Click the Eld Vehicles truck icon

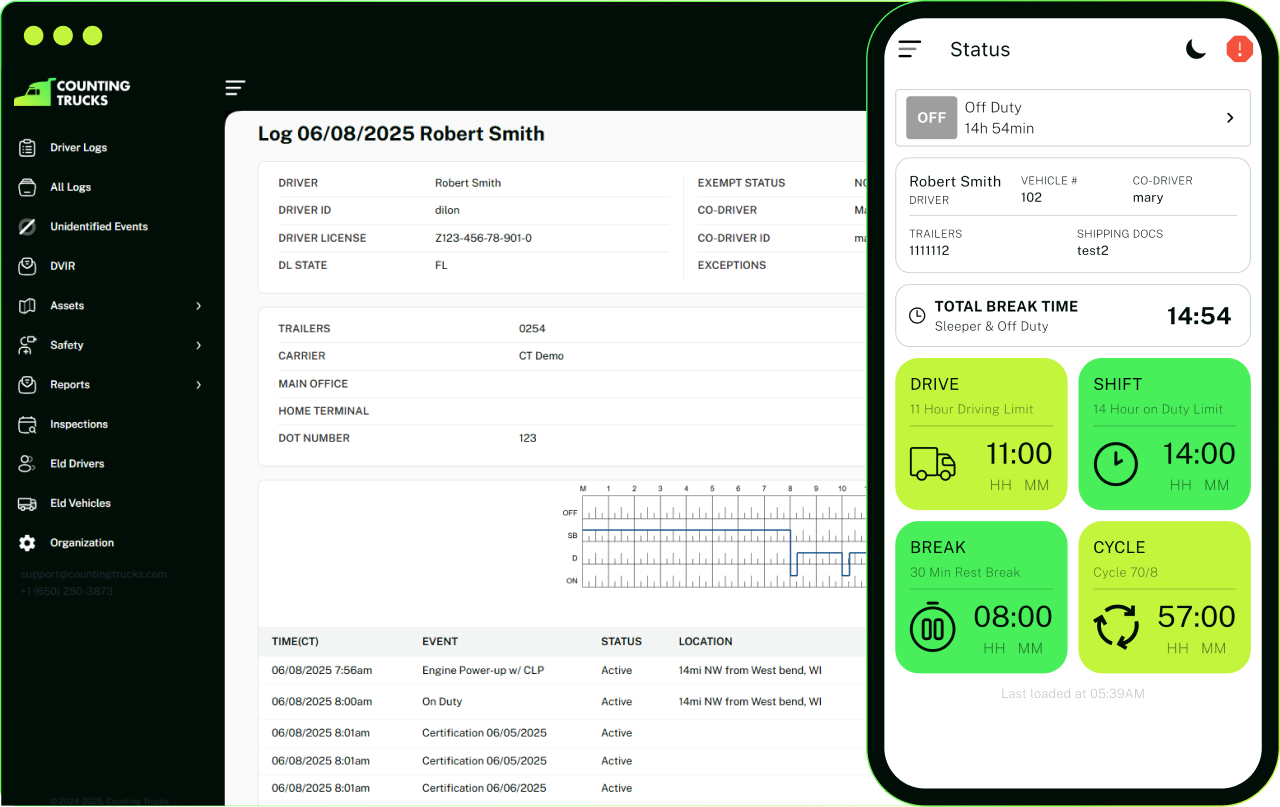(x=28, y=504)
